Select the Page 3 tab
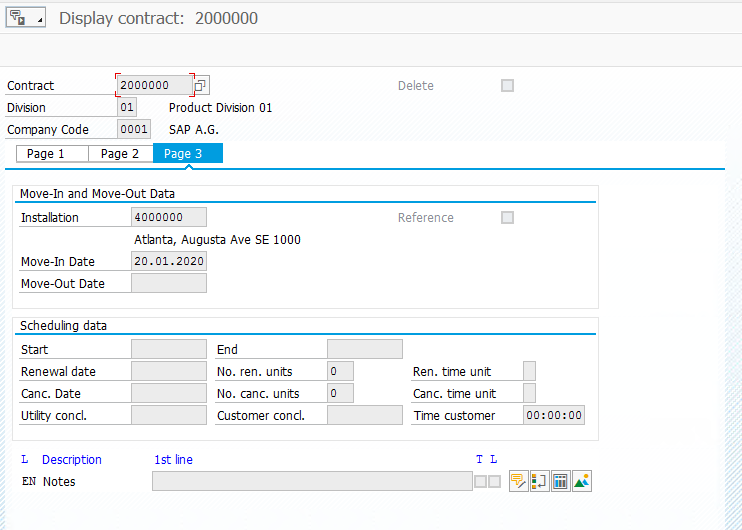 tap(188, 154)
